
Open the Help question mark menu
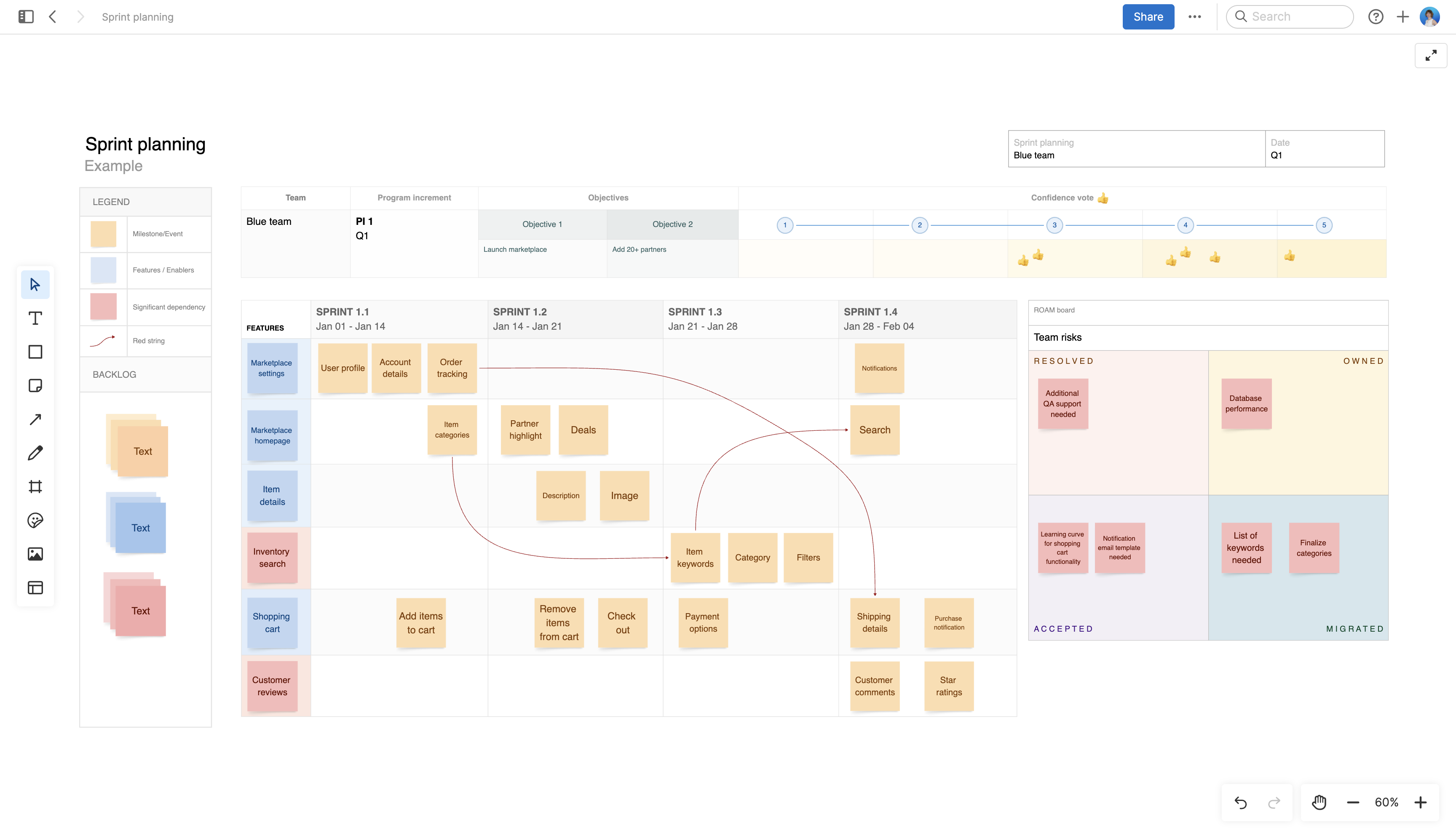click(1376, 17)
